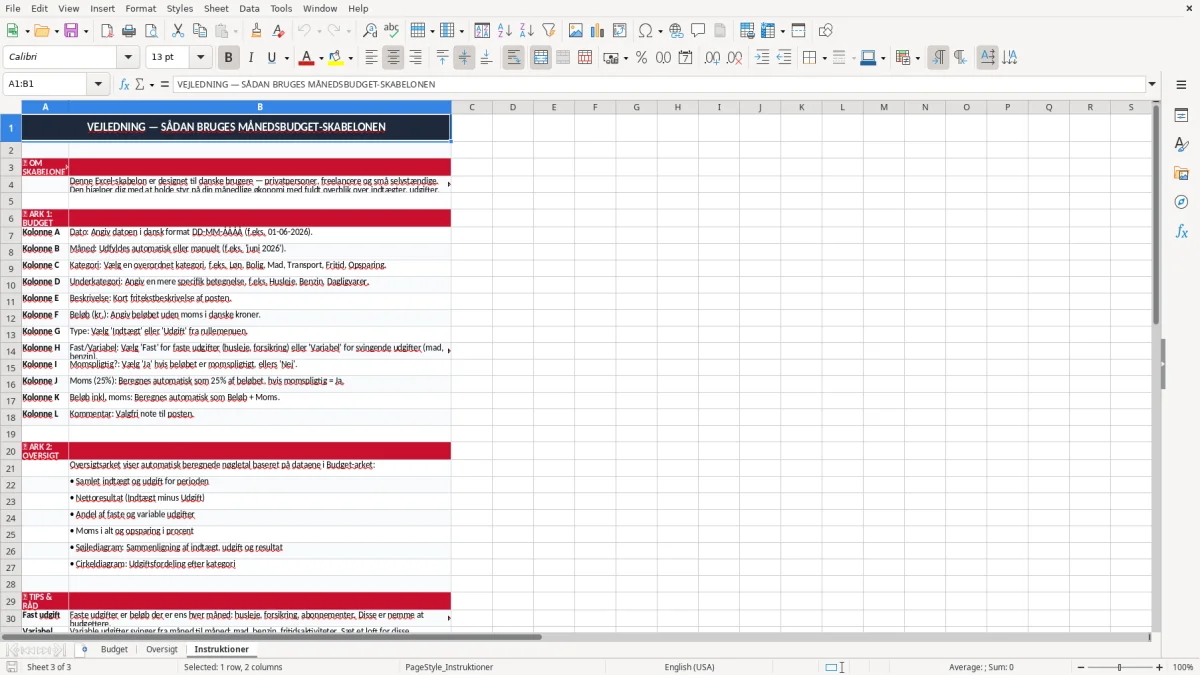Click the zoom in plus button
Viewport: 1200px width, 675px height.
tap(1160, 667)
